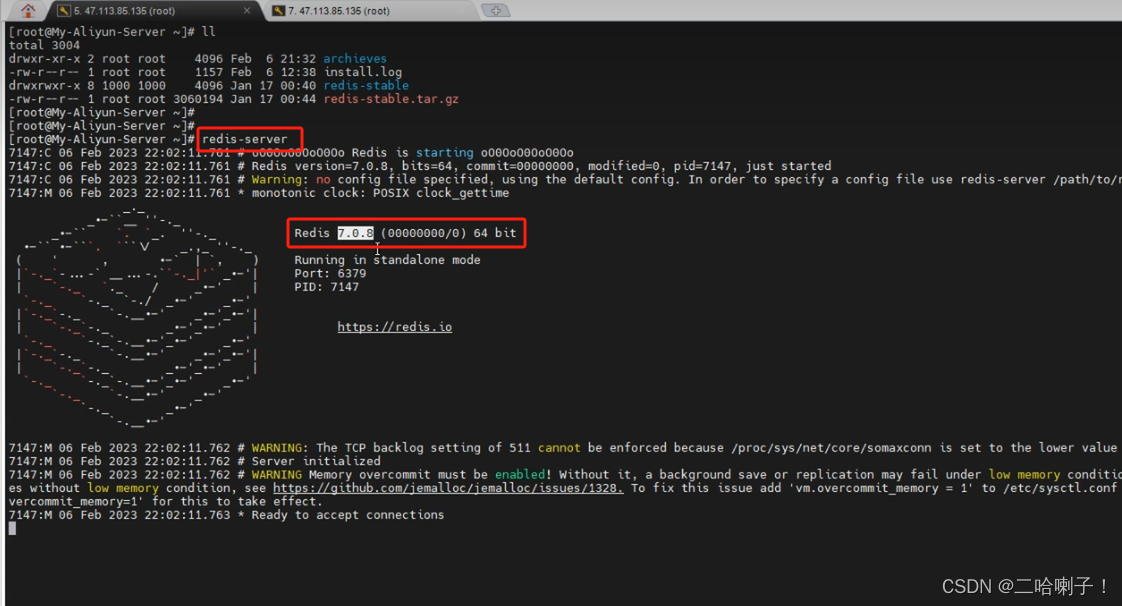Click the key icon on tab 5
1122x606 pixels.
[64, 11]
